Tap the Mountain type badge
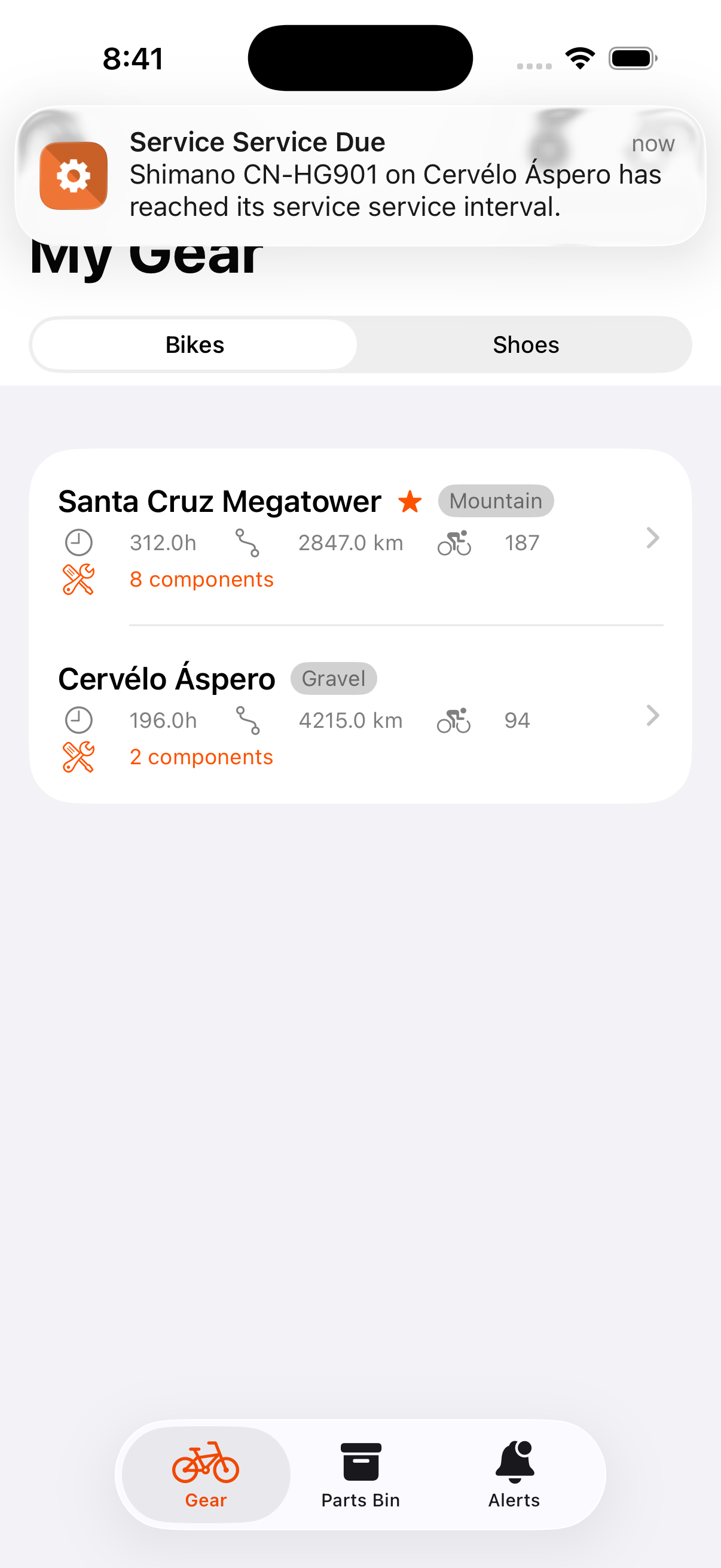 coord(495,502)
